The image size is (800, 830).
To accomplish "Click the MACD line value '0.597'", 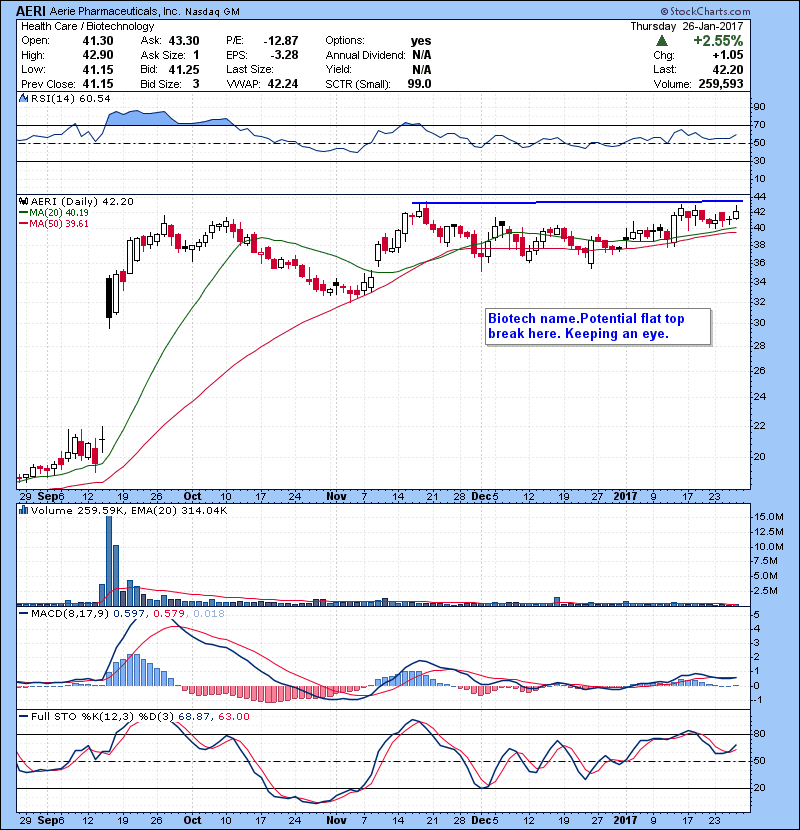I will [x=130, y=613].
